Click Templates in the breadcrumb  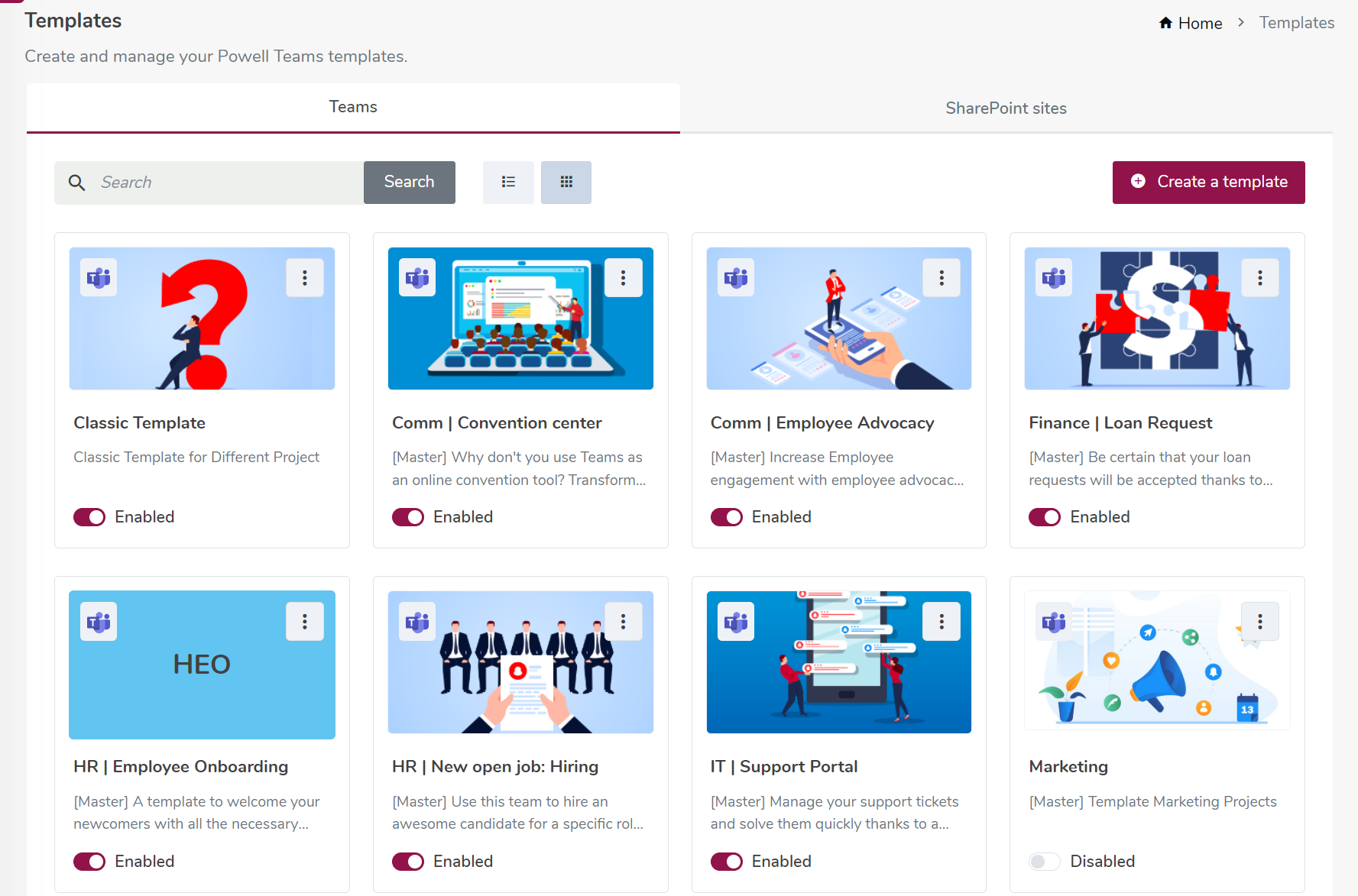point(1297,23)
